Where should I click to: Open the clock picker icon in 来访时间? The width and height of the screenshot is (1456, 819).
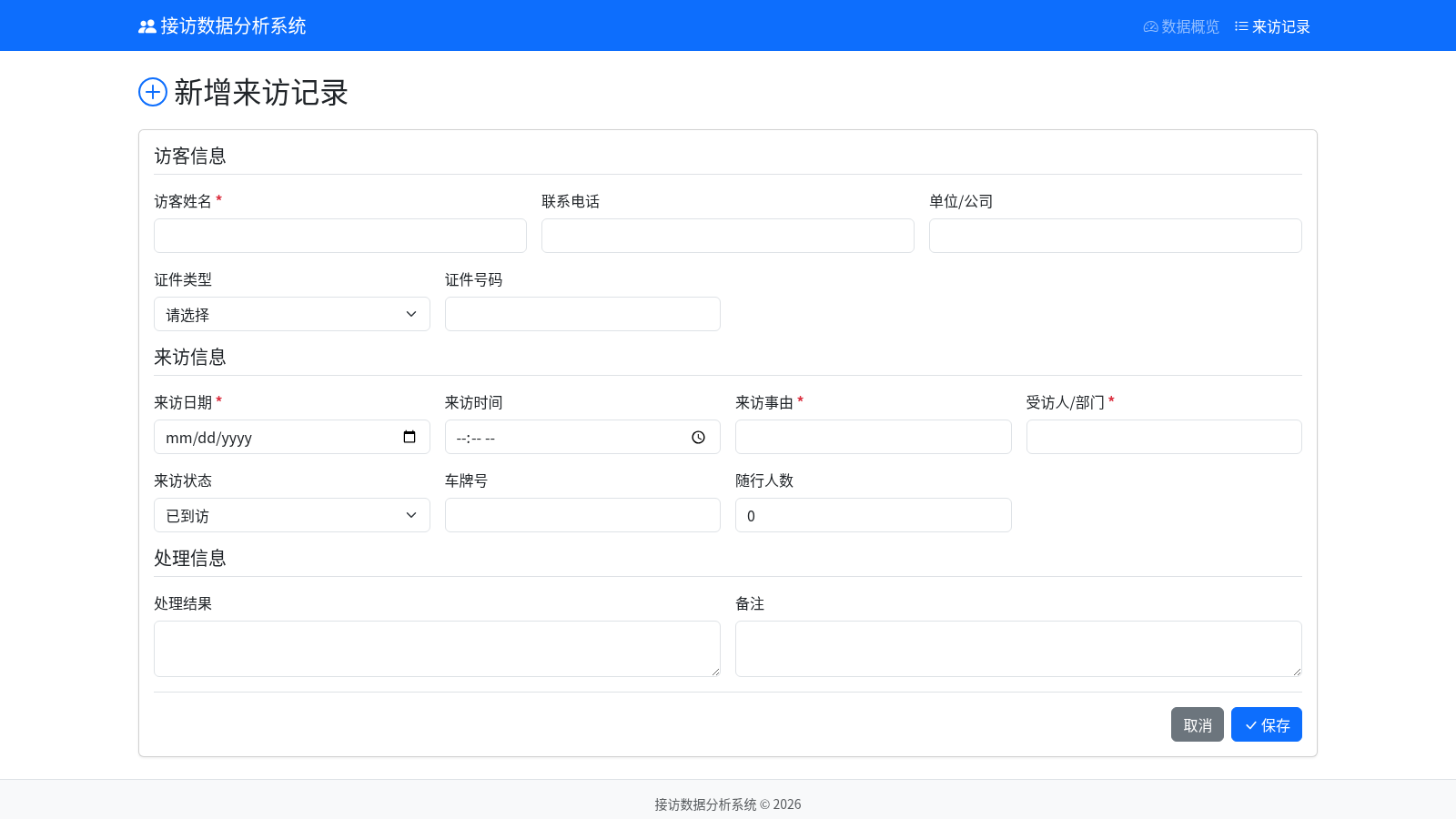(698, 438)
